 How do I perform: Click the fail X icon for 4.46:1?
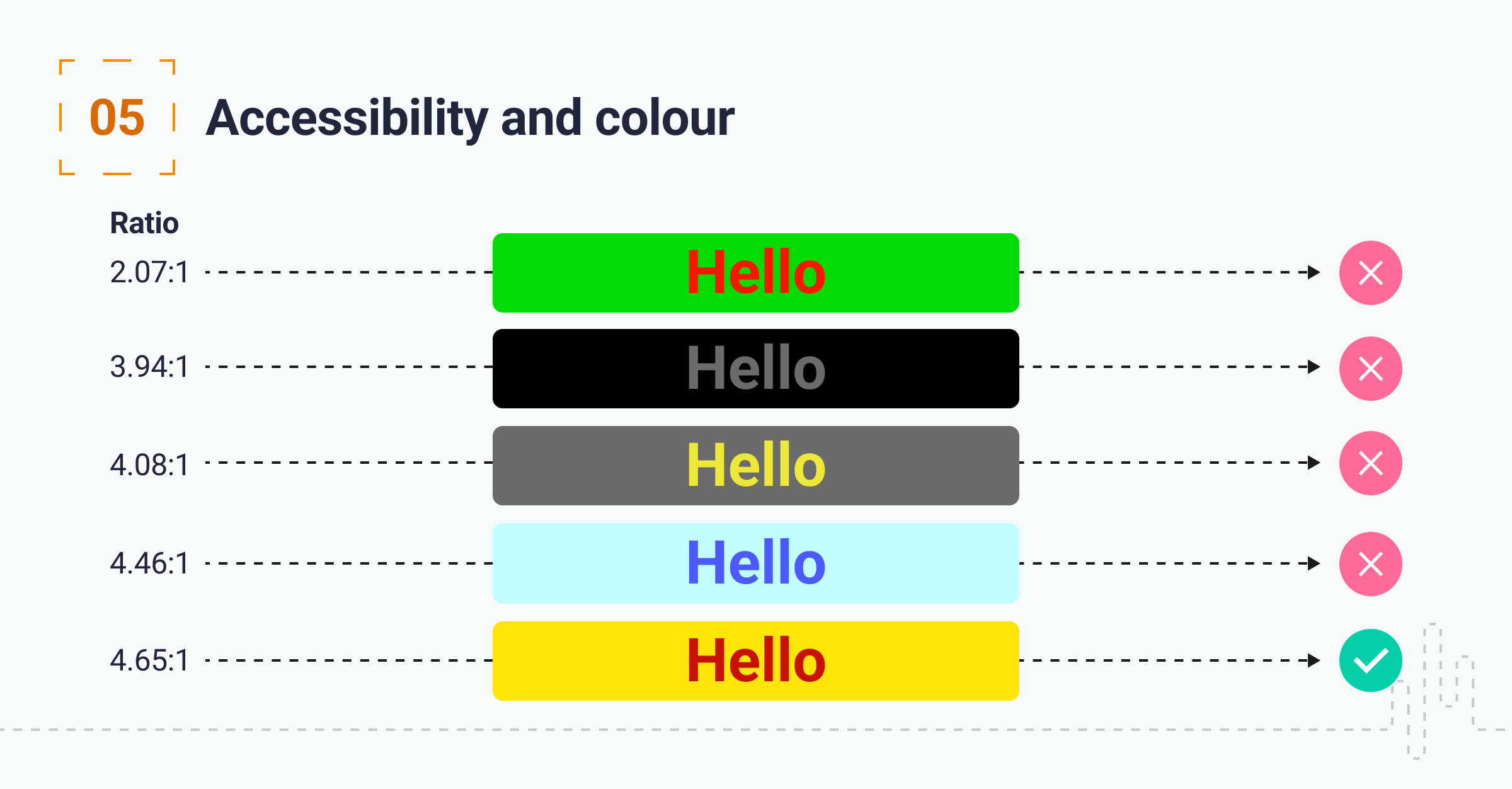(1370, 564)
